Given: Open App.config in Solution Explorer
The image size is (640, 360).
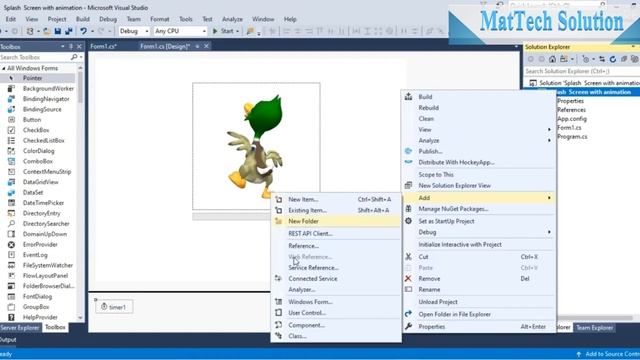Looking at the screenshot, I should (572, 118).
